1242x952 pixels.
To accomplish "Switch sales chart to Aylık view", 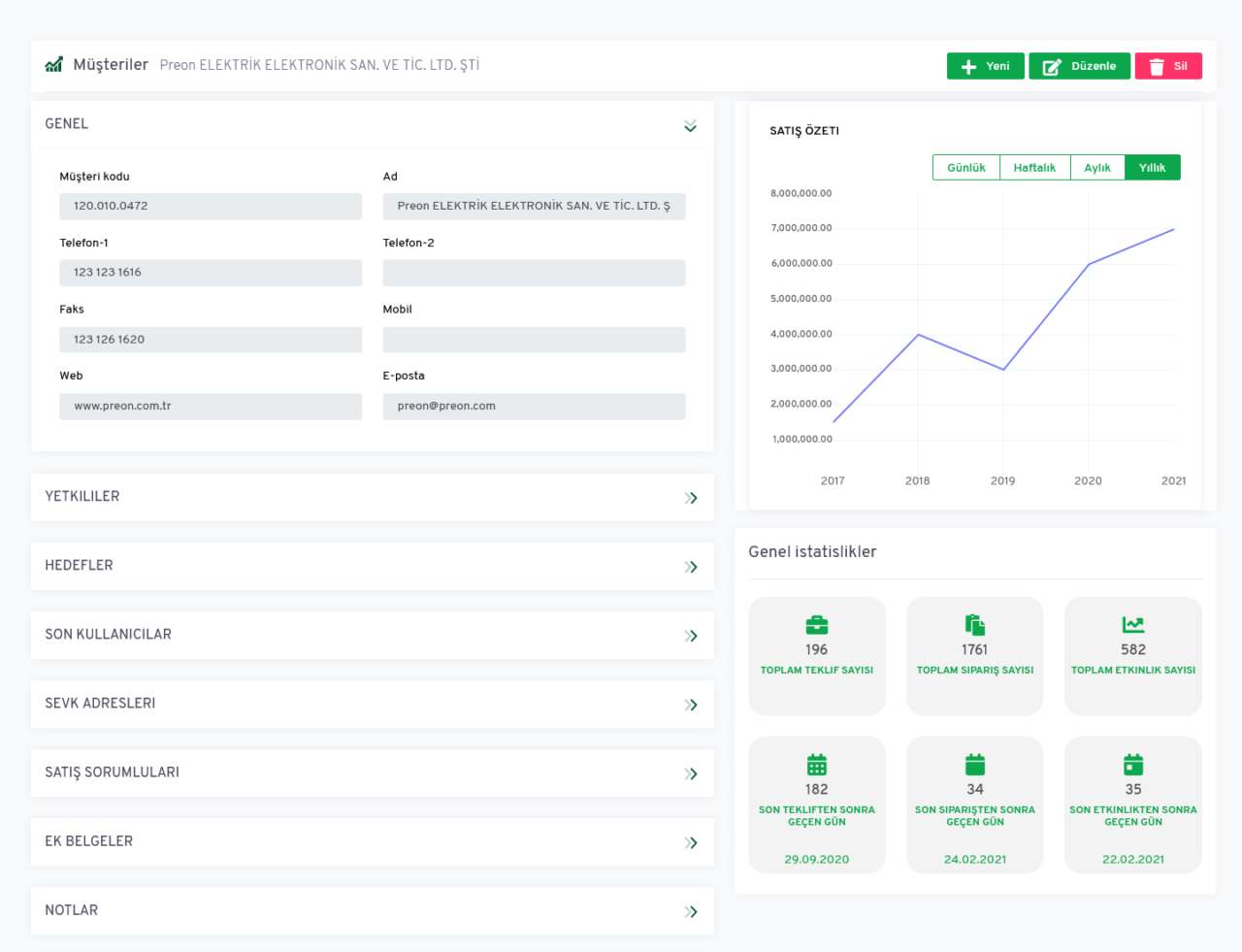I will pos(1098,168).
